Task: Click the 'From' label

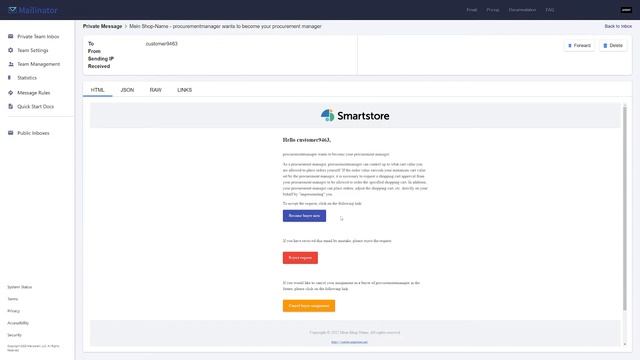Action: pos(94,51)
